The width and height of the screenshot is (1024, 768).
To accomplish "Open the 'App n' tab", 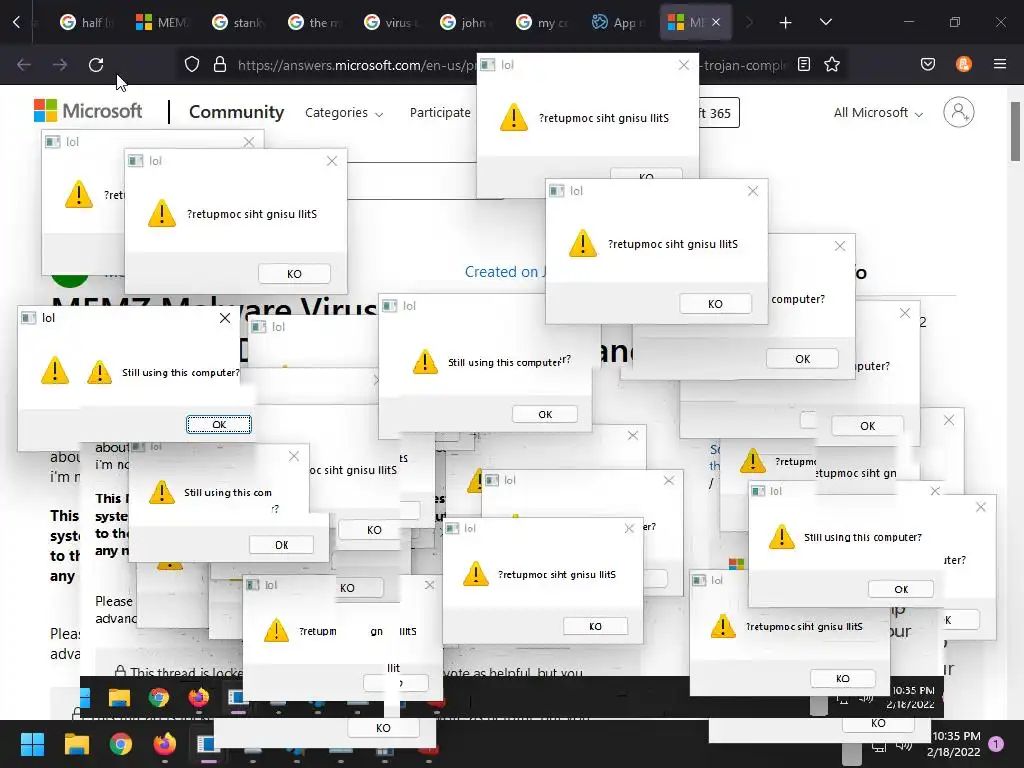I will pos(618,22).
